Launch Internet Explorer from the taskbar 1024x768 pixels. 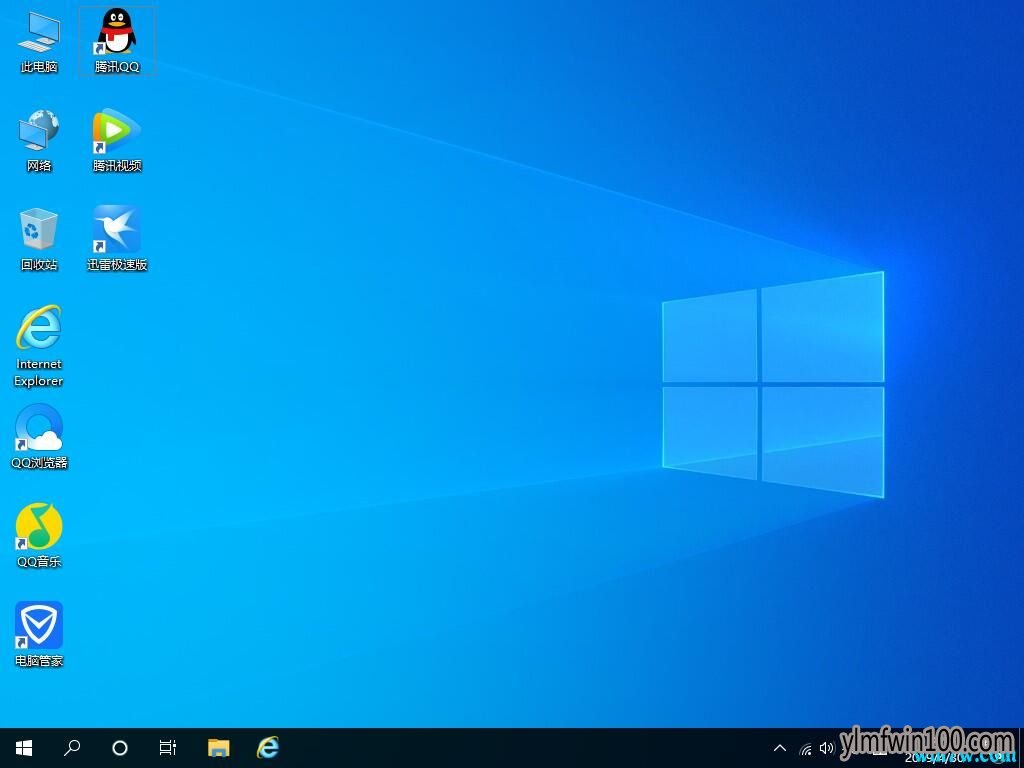267,748
